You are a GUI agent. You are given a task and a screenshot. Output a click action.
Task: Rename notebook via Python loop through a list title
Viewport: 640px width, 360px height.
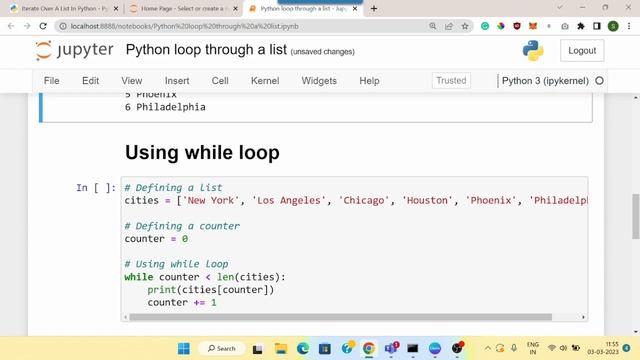coord(206,49)
